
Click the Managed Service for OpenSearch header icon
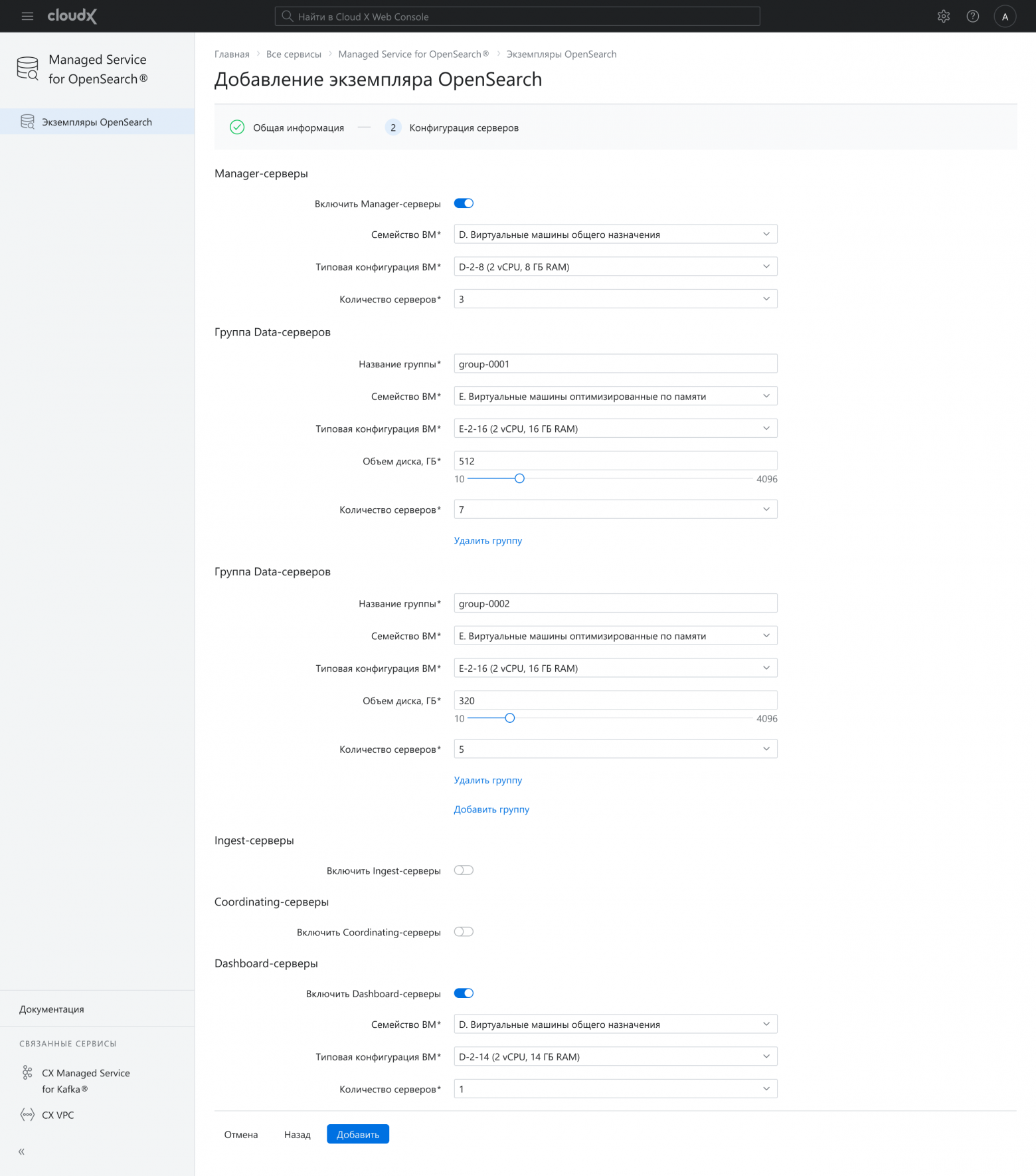28,68
